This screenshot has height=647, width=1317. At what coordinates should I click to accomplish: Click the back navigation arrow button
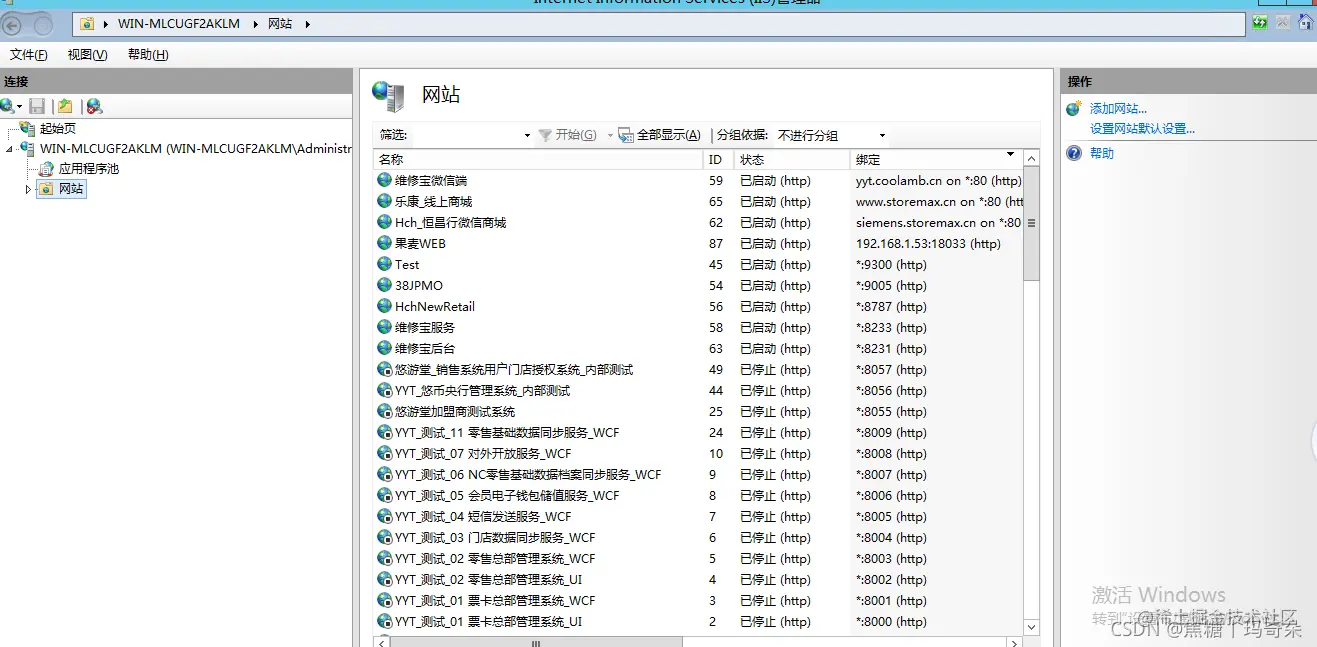pos(13,24)
